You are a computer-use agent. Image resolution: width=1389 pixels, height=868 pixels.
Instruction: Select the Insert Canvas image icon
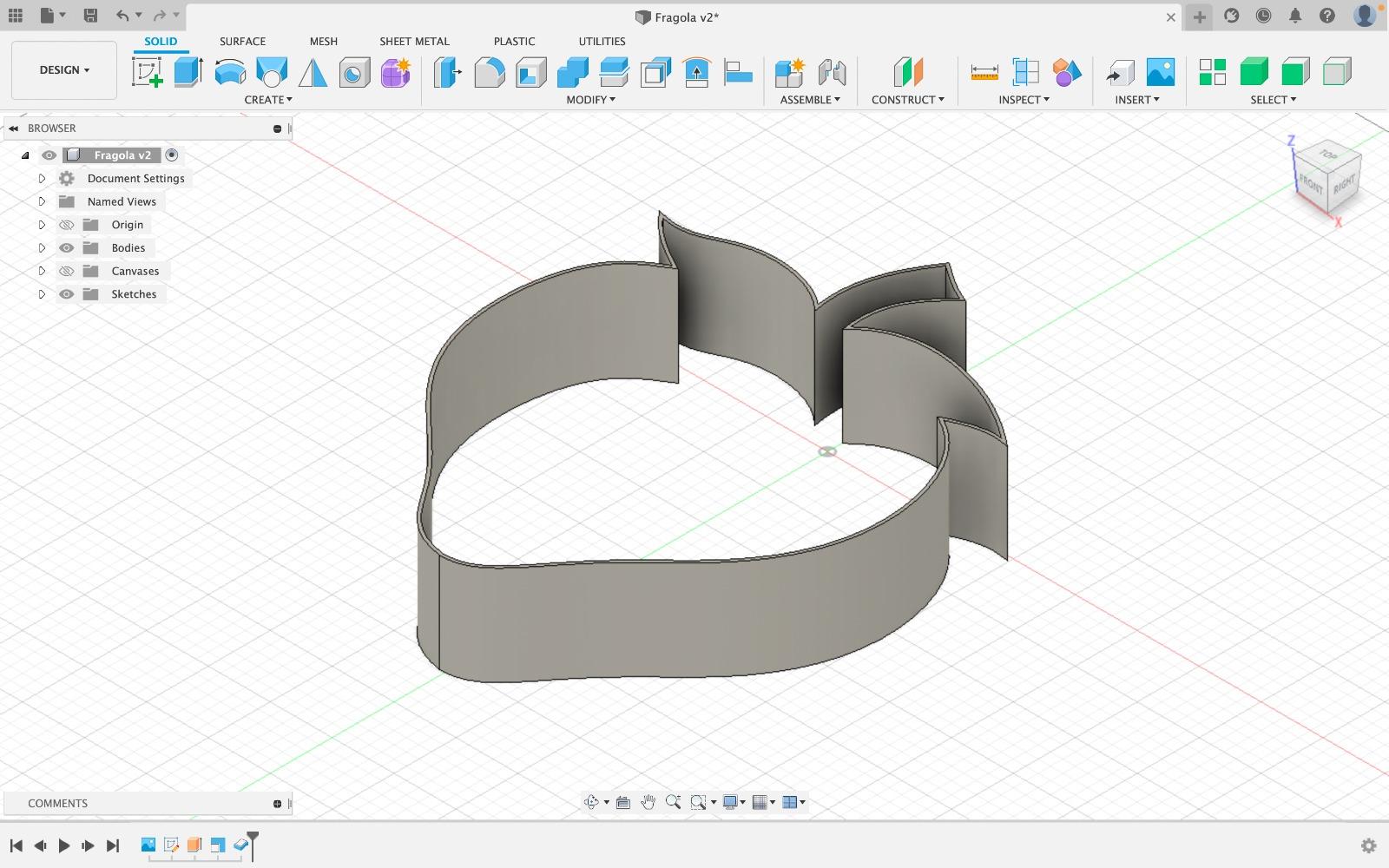1160,72
